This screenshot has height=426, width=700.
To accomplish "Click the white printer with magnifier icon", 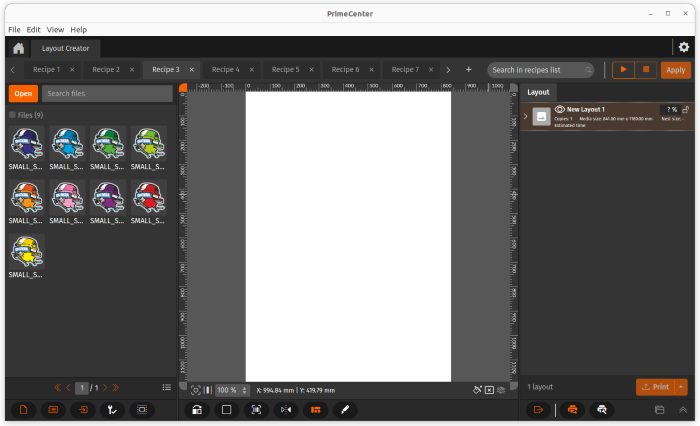I will [602, 410].
